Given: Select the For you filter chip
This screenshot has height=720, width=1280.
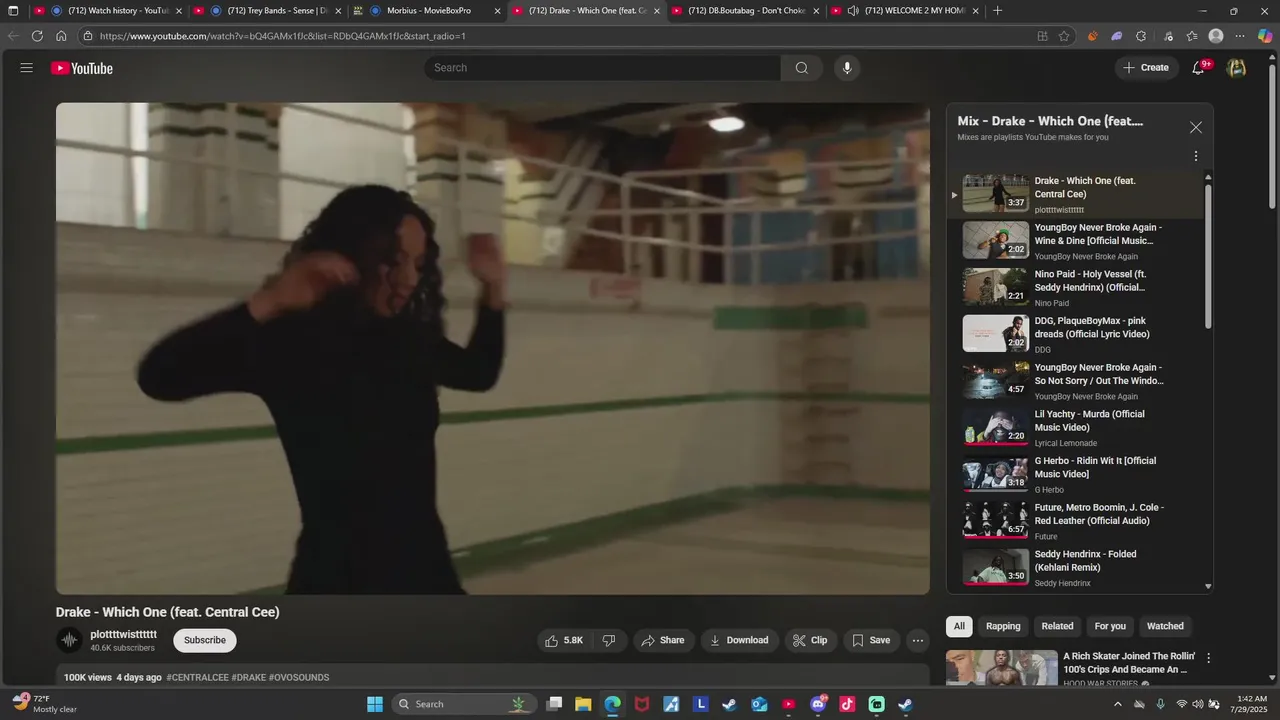Looking at the screenshot, I should [1110, 626].
